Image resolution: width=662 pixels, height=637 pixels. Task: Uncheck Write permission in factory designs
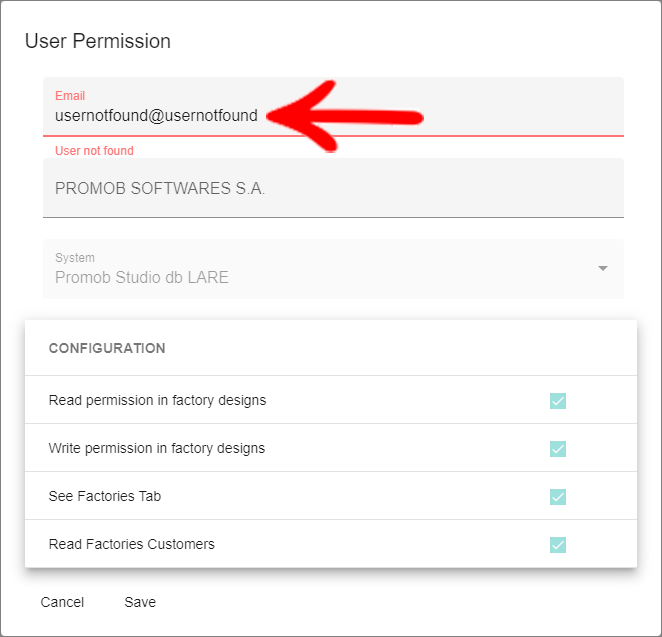click(x=558, y=449)
